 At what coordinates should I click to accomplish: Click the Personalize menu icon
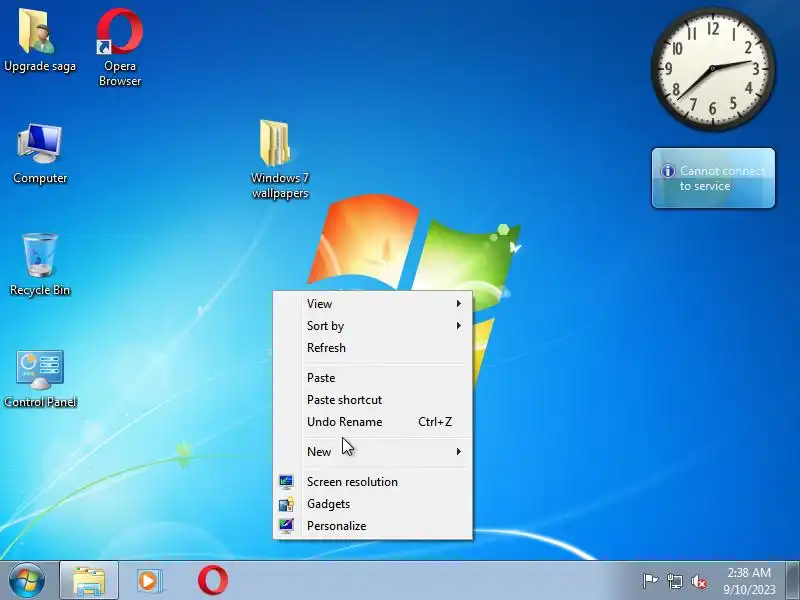pos(286,526)
